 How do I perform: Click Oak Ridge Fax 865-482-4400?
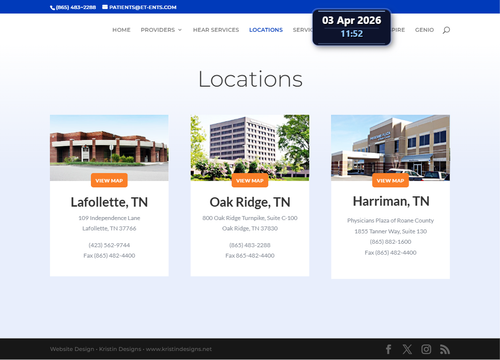[x=250, y=256]
